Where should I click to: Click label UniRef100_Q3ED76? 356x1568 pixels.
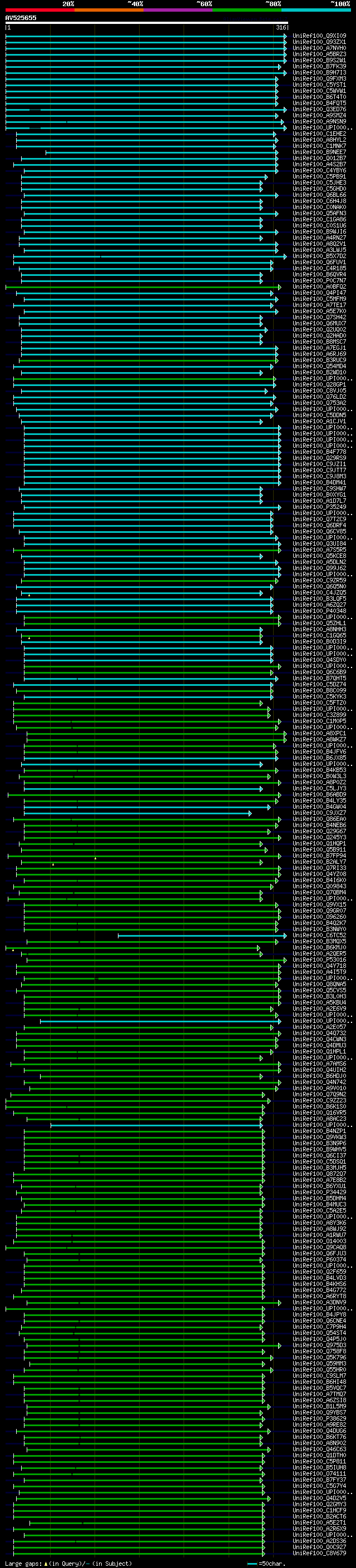[319, 110]
